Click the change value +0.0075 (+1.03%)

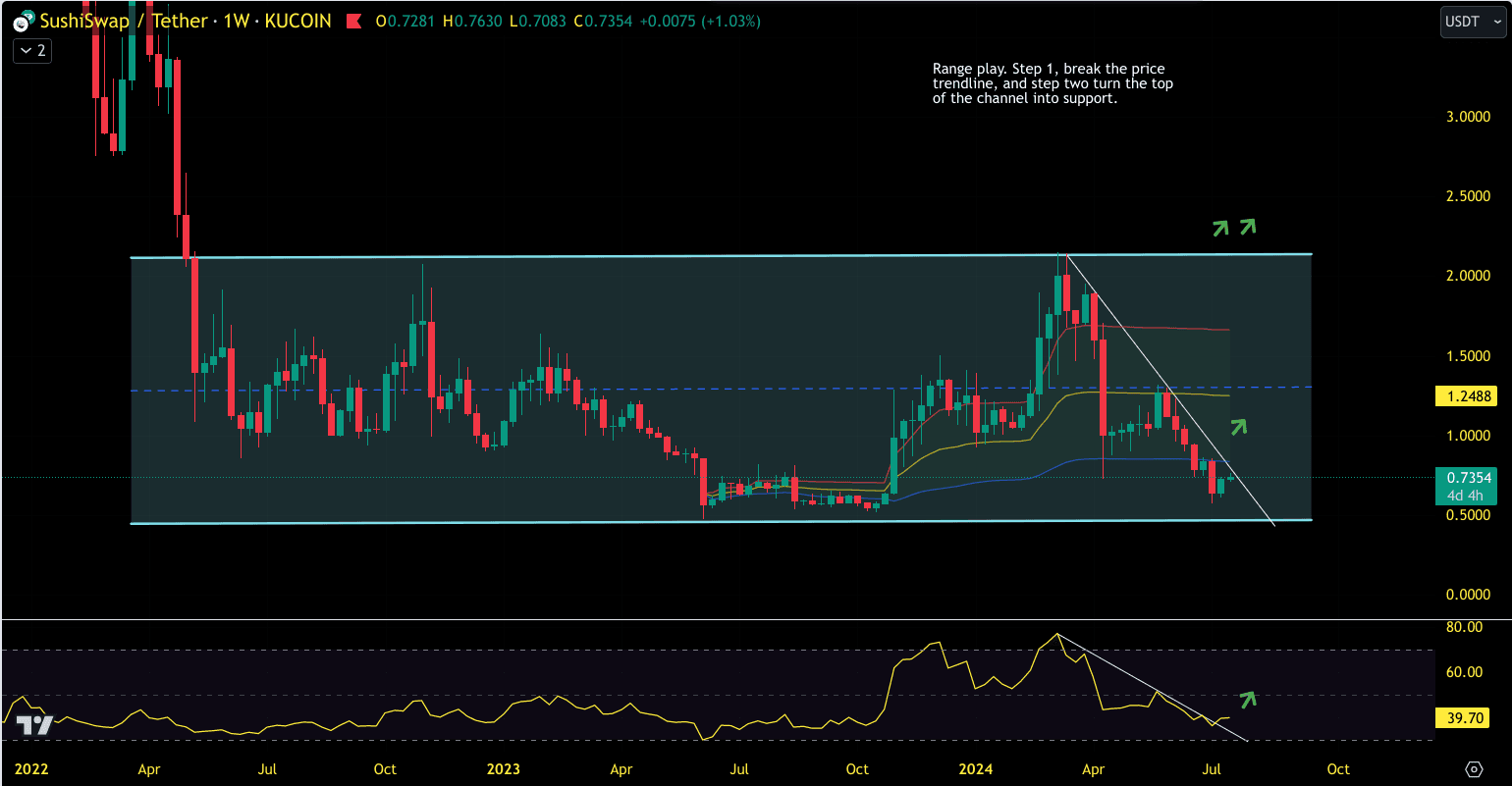coord(700,22)
